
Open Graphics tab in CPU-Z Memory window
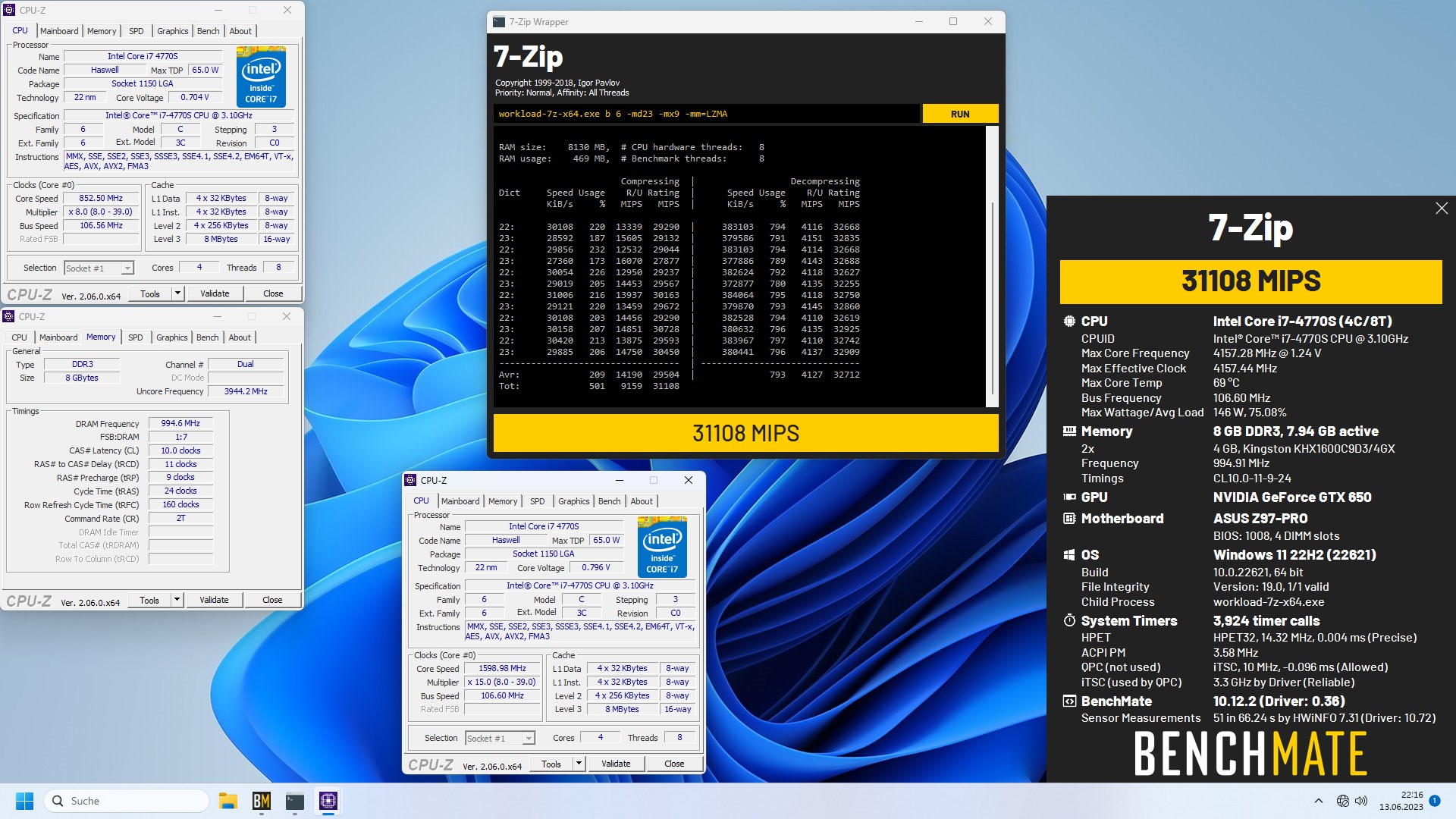pos(172,337)
